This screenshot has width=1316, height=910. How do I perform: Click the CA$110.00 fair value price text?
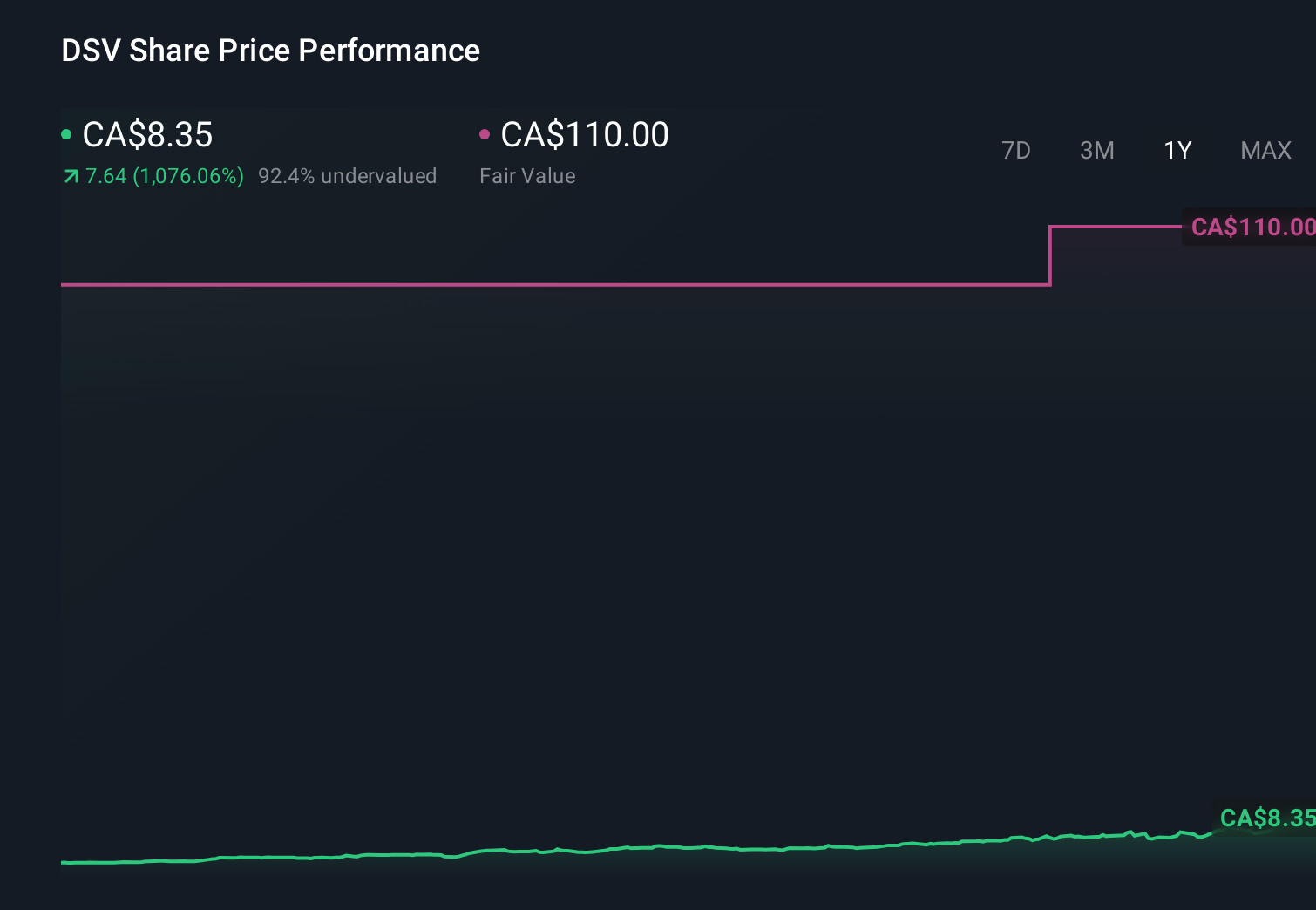coord(585,135)
